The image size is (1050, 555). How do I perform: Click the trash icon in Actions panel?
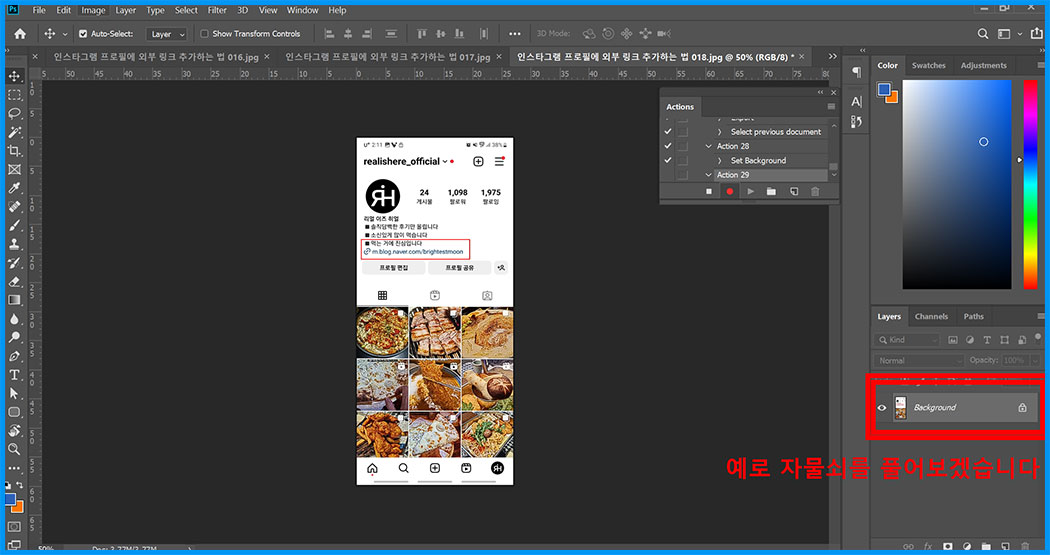(x=815, y=191)
